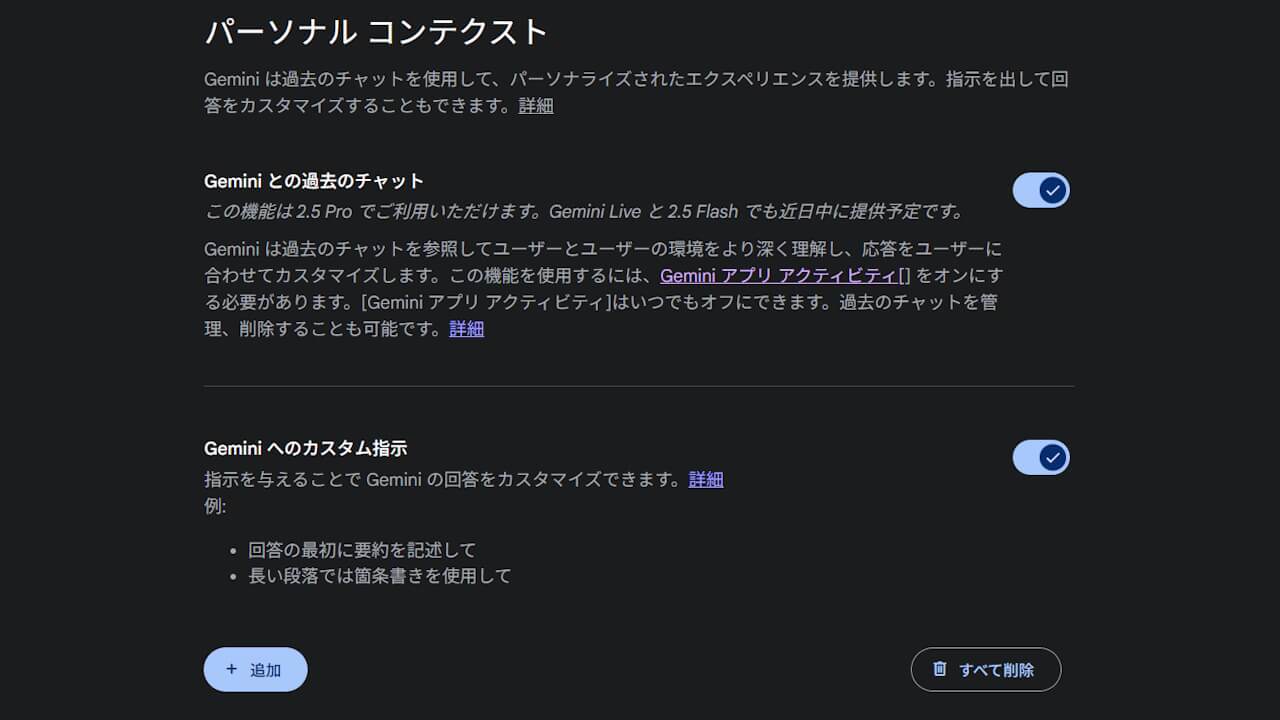Click the checkmark knob of the past chats switch
Viewport: 1280px width, 720px height.
1052,190
